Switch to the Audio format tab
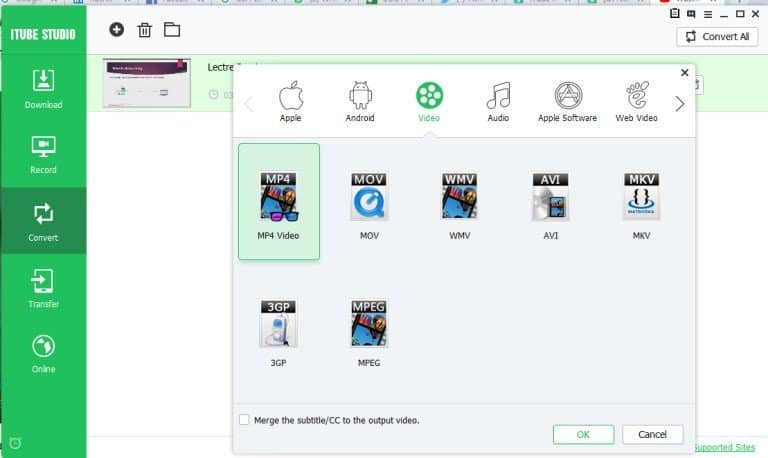The image size is (768, 458). [x=498, y=101]
